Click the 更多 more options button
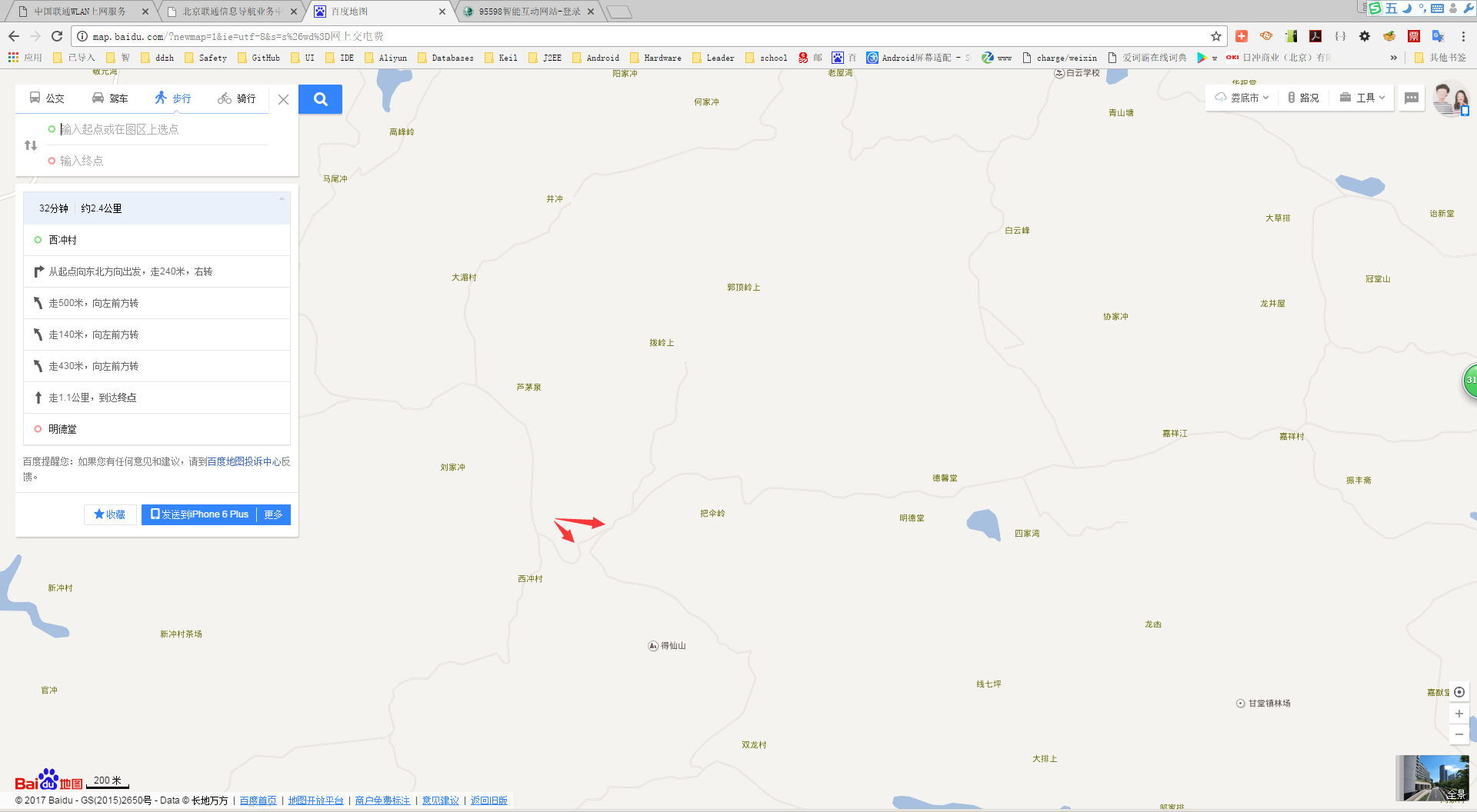The image size is (1477, 812). 273,514
